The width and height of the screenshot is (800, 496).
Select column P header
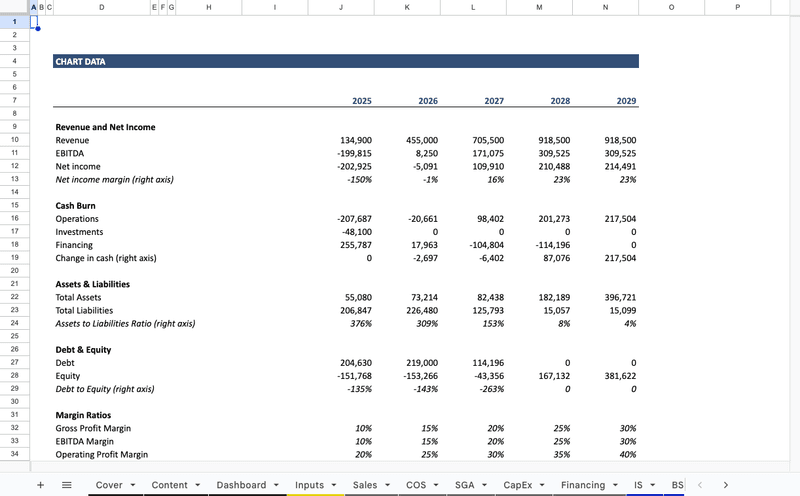[x=737, y=7]
